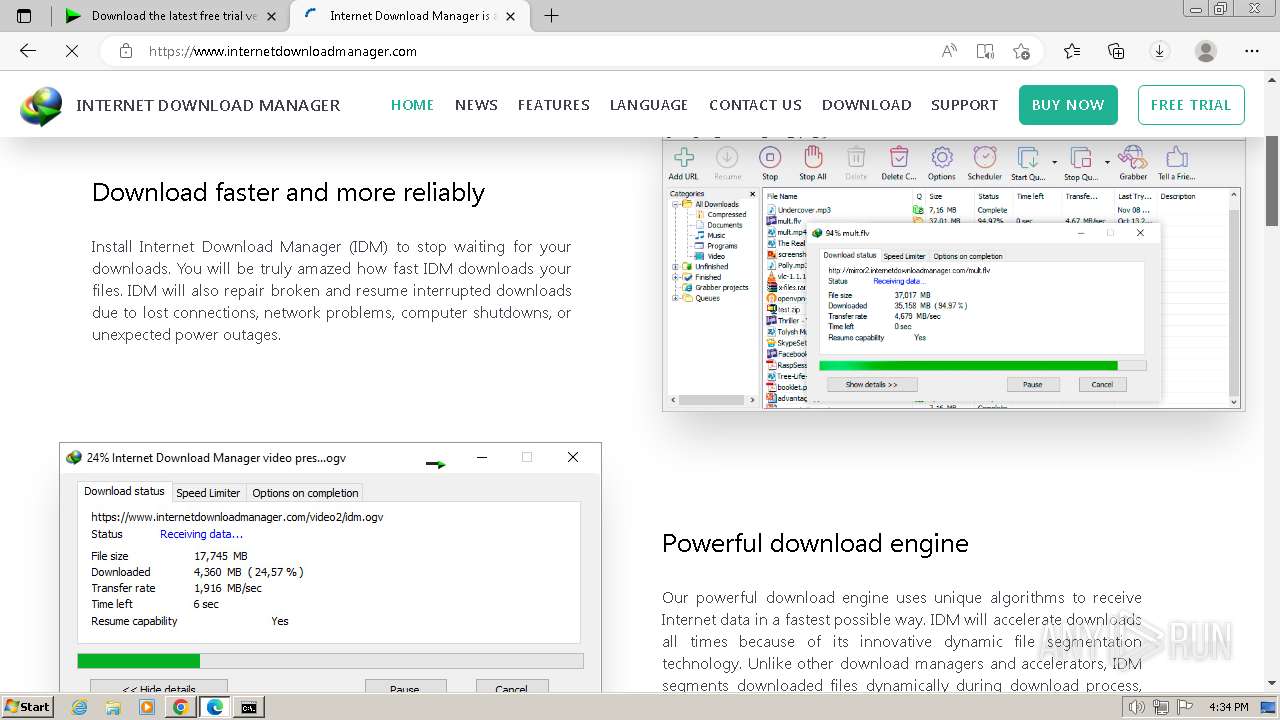Open the SUPPORT page
The image size is (1280, 720).
tap(964, 105)
